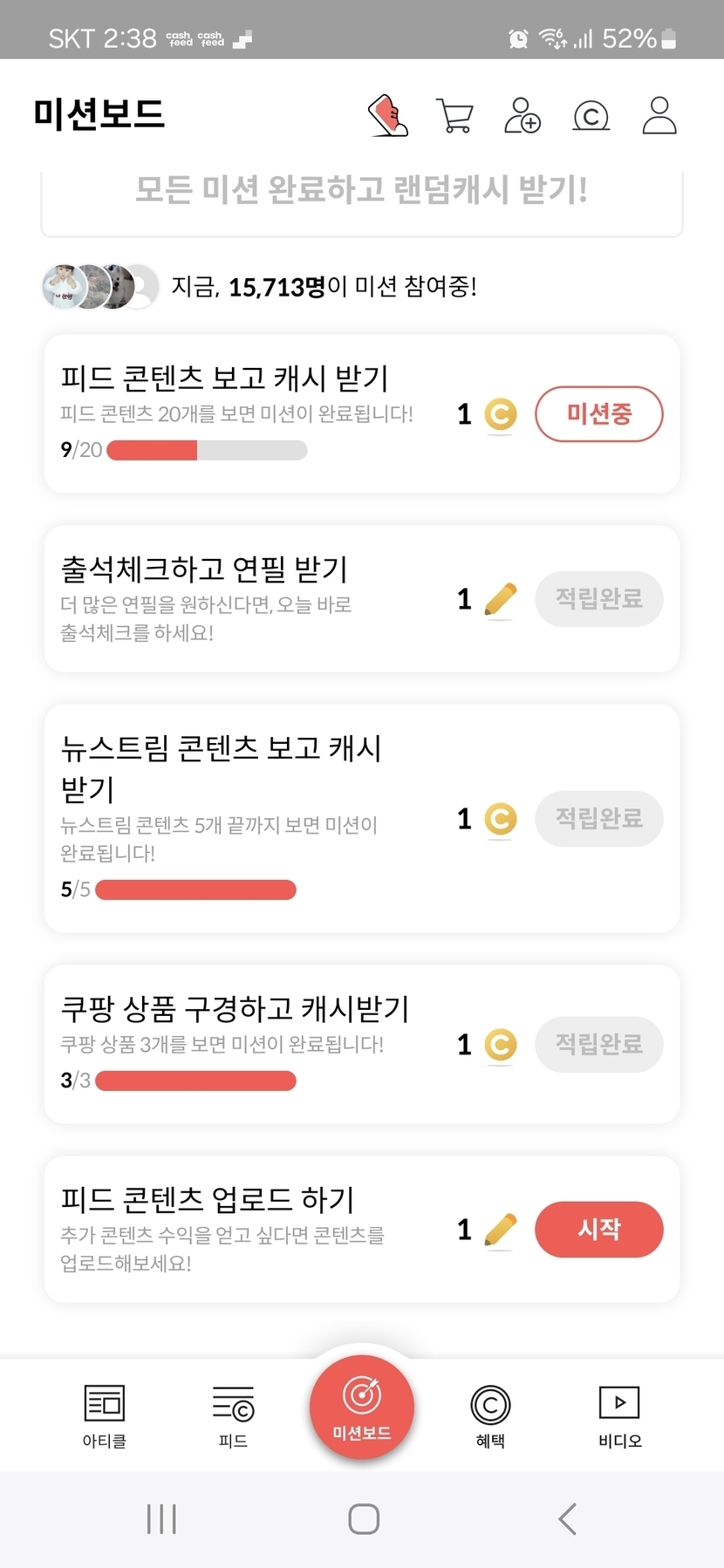Switch to the 아티클 tab
Image resolution: width=724 pixels, height=1568 pixels.
click(105, 1416)
